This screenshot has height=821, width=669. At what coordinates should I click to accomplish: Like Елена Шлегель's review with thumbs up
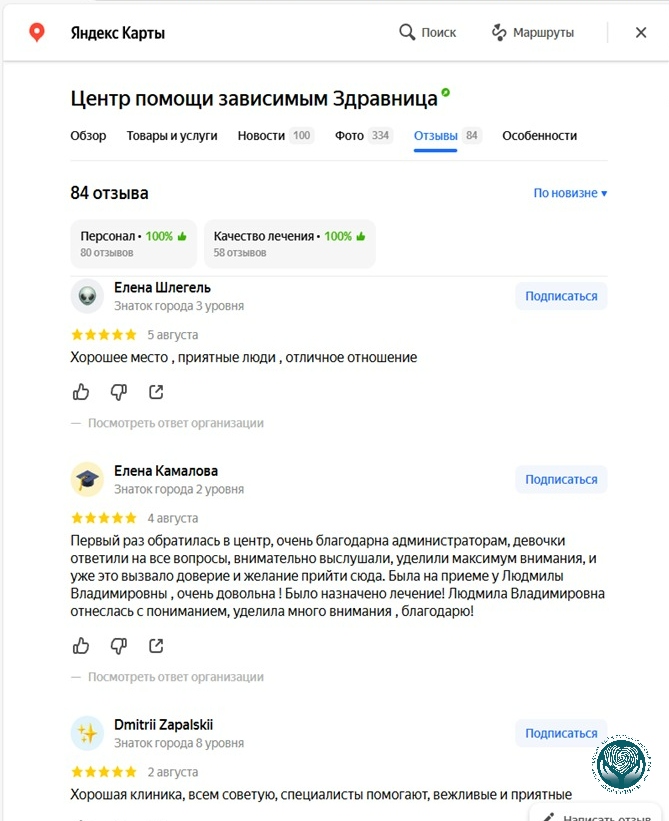[81, 392]
